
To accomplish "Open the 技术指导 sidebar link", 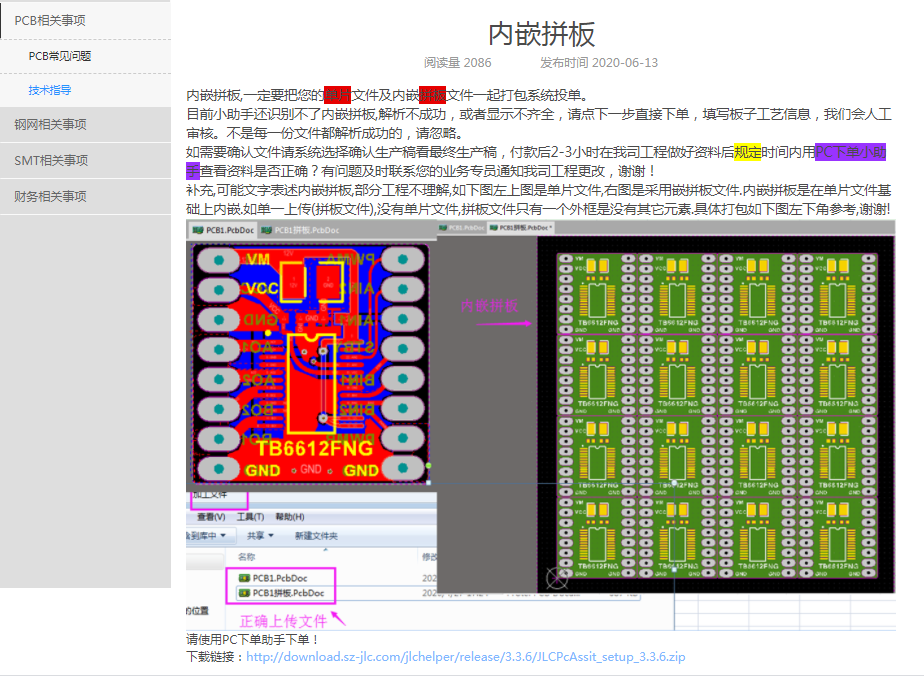I will [50, 90].
